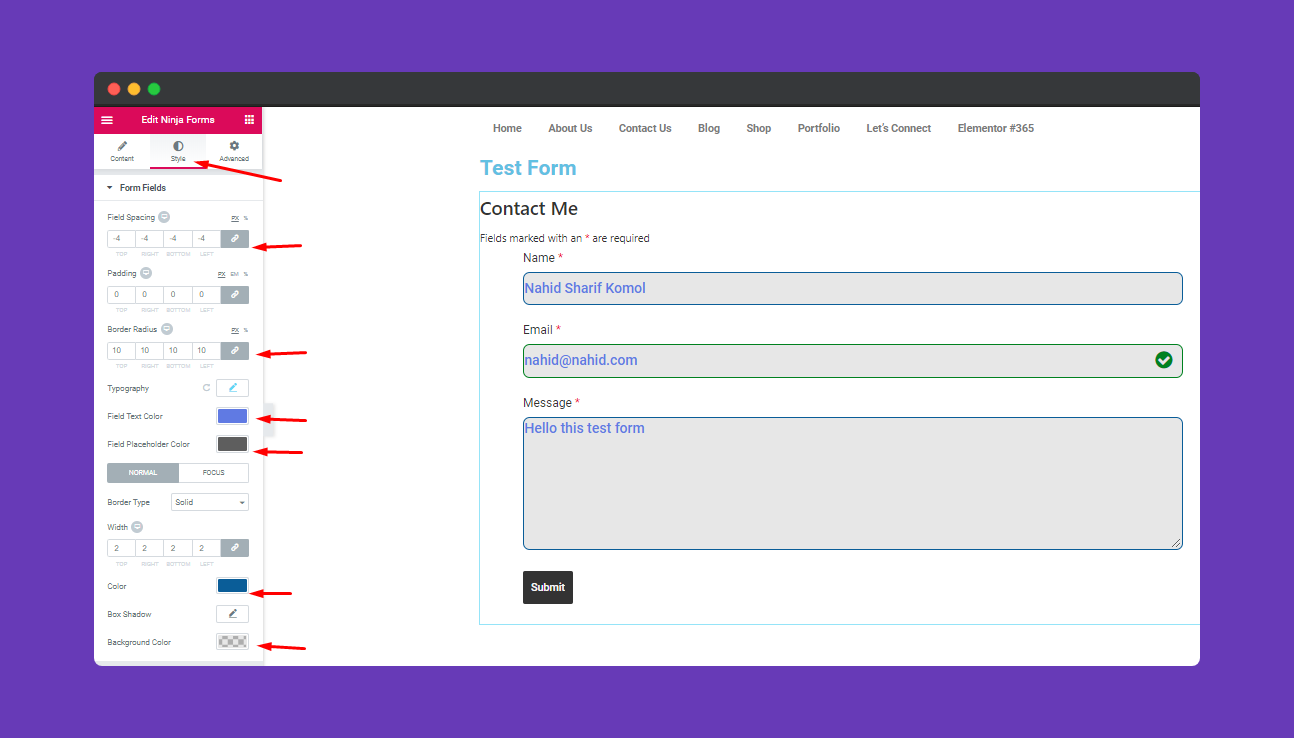
Task: Set Field Spacing unit to percent
Action: [246, 218]
